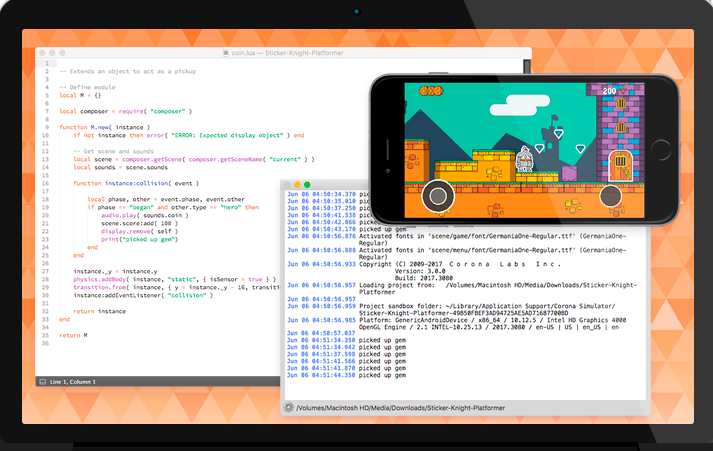The height and width of the screenshot is (451, 713).
Task: Click the print("picked up gem") line
Action: pyautogui.click(x=140, y=239)
